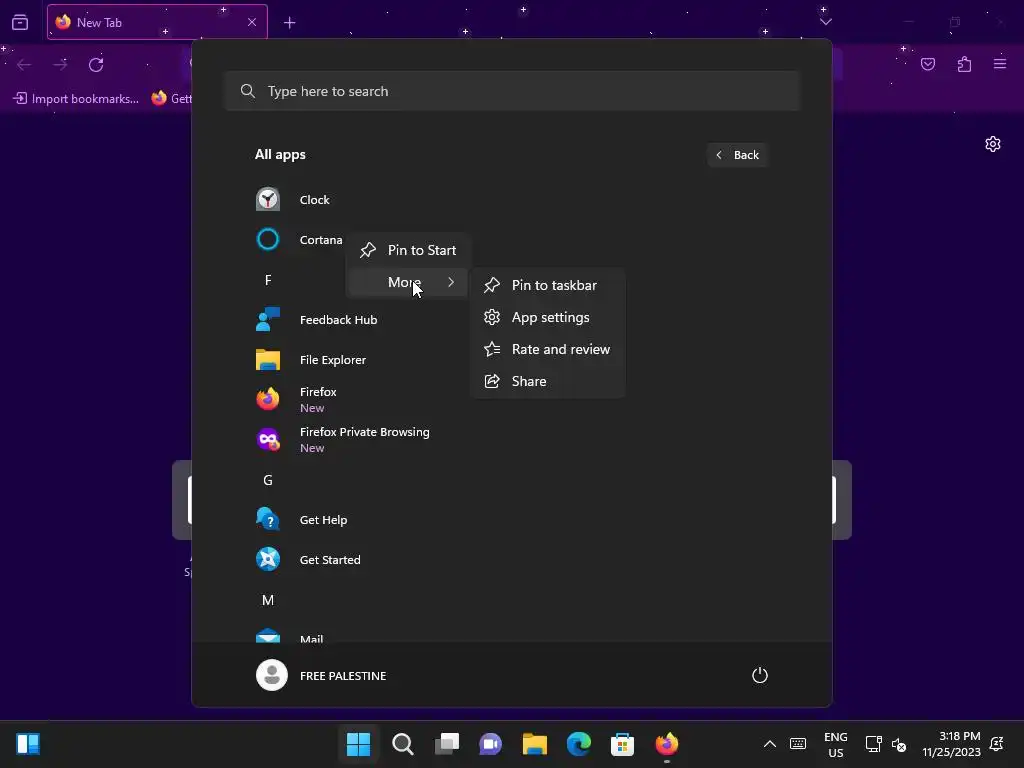Select Pin to taskbar from the submenu

click(x=547, y=285)
